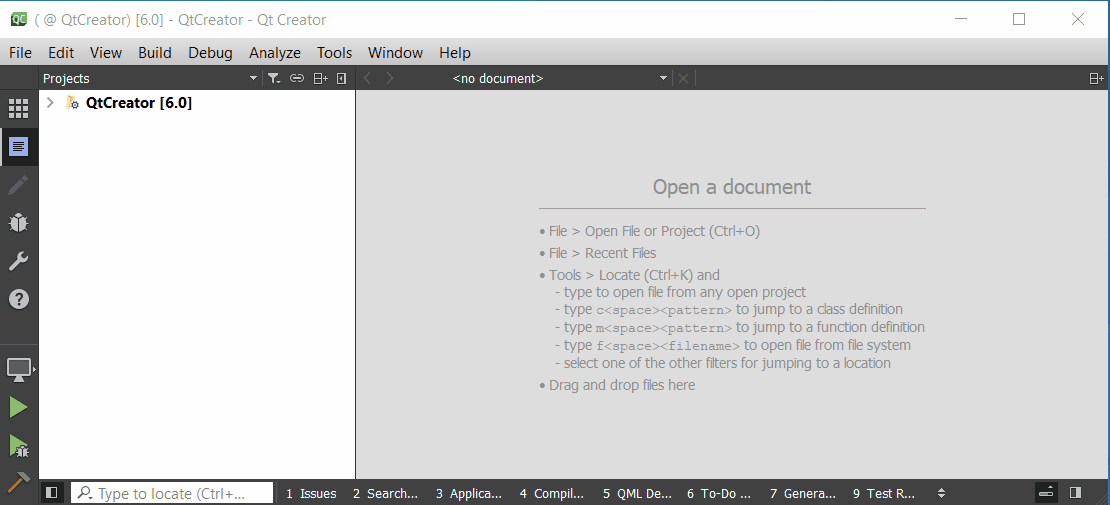Click the green Run button
This screenshot has height=505, width=1110.
tap(19, 407)
